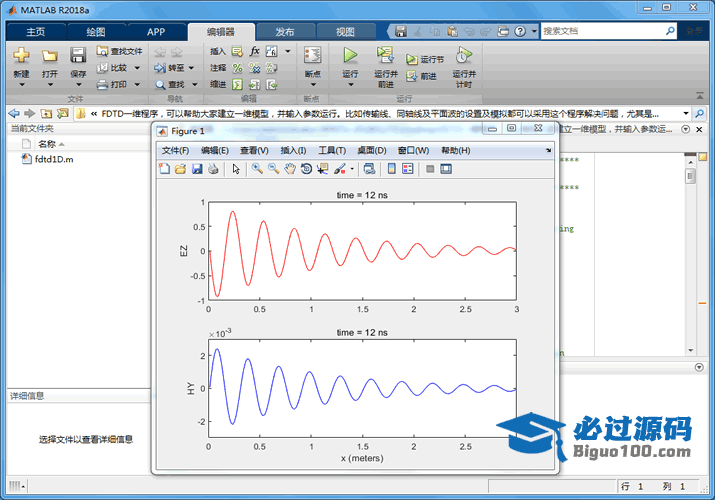This screenshot has height=500, width=715.
Task: Click the up one folder icon
Action: click(46, 113)
